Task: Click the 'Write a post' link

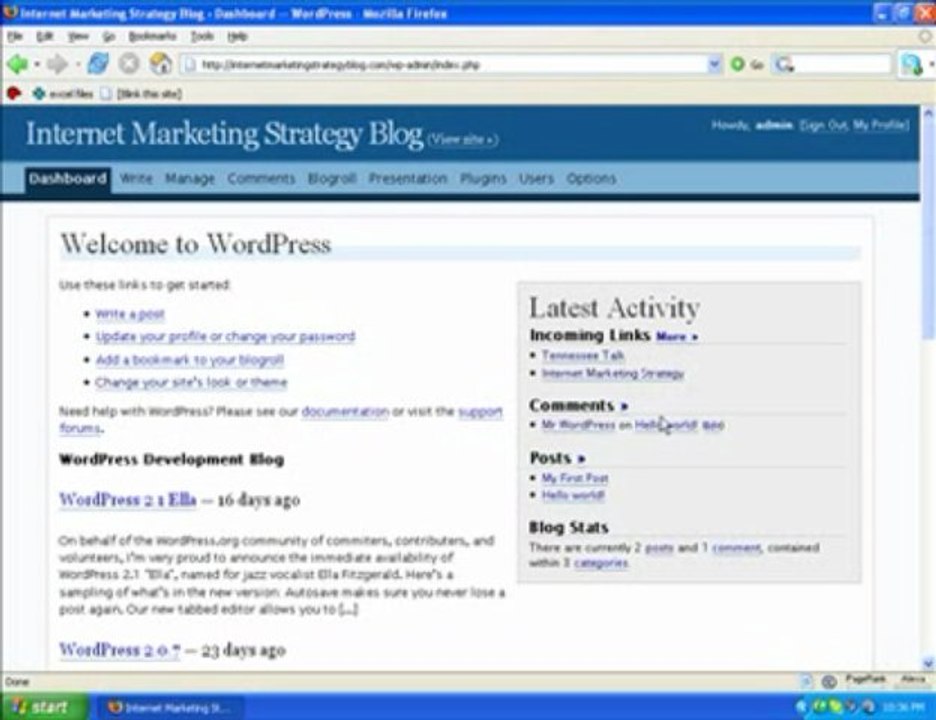Action: click(130, 314)
